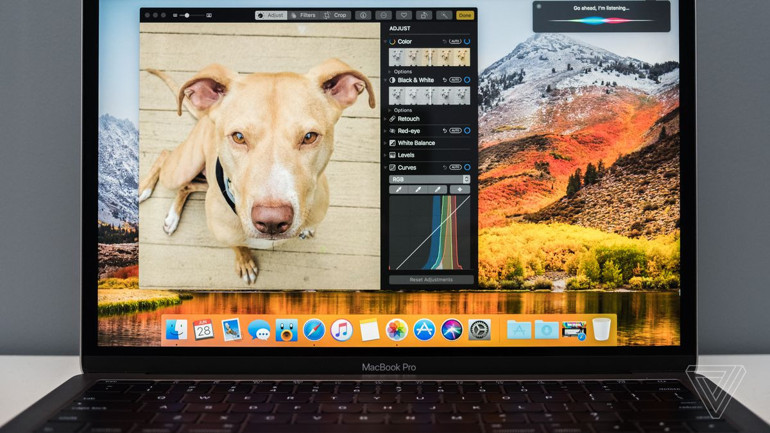Open iTunes from the Dock
The height and width of the screenshot is (433, 770).
click(x=341, y=329)
